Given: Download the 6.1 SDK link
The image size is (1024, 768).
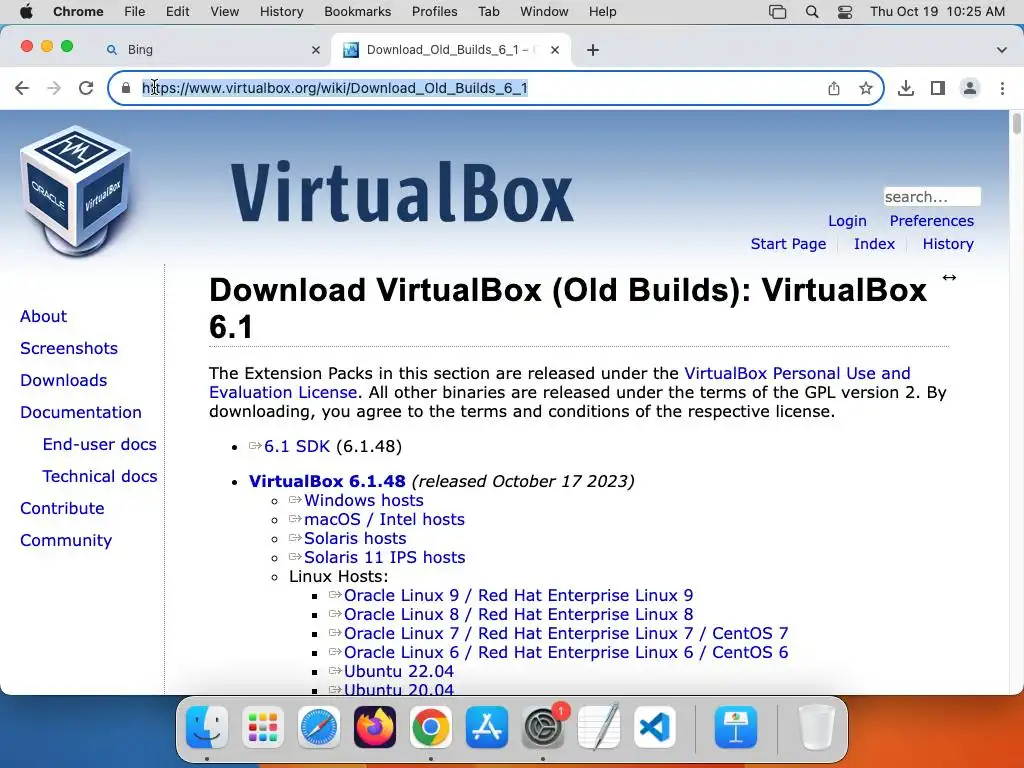Looking at the screenshot, I should (296, 446).
